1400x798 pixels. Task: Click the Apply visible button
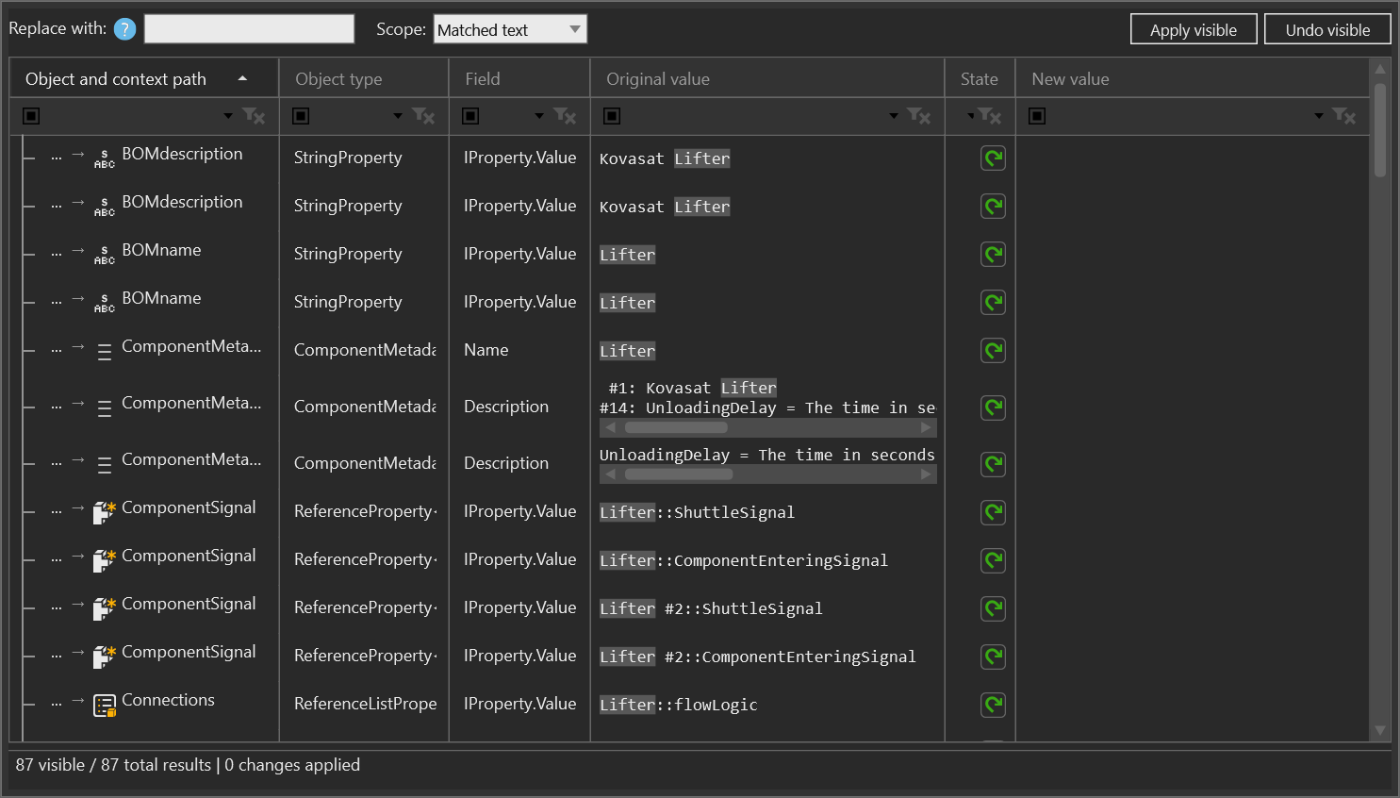(1193, 30)
